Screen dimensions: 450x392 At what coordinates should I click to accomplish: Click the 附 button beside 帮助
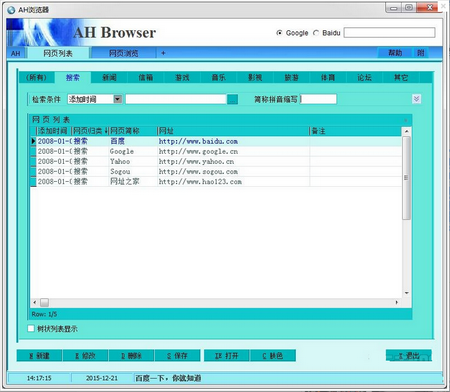[421, 53]
